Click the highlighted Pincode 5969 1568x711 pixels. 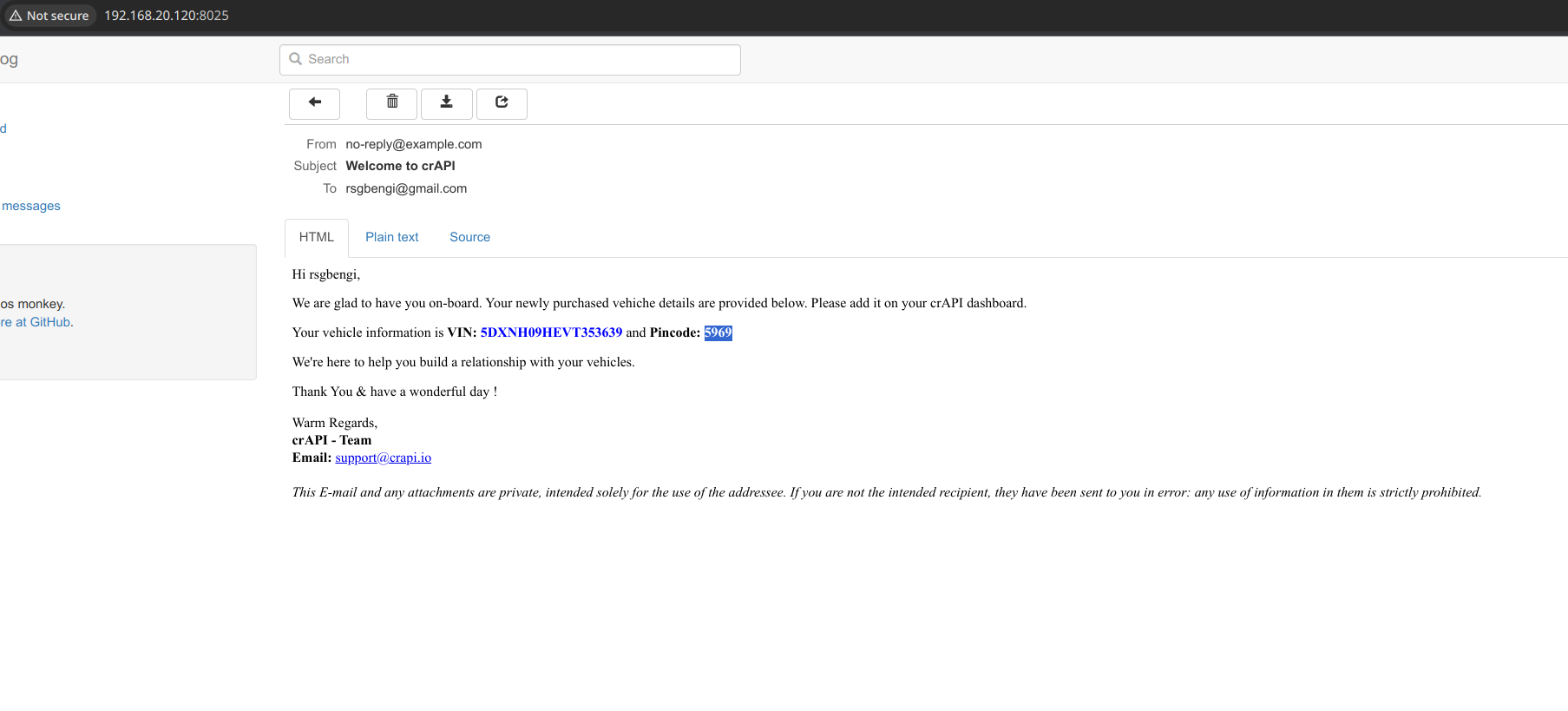718,332
